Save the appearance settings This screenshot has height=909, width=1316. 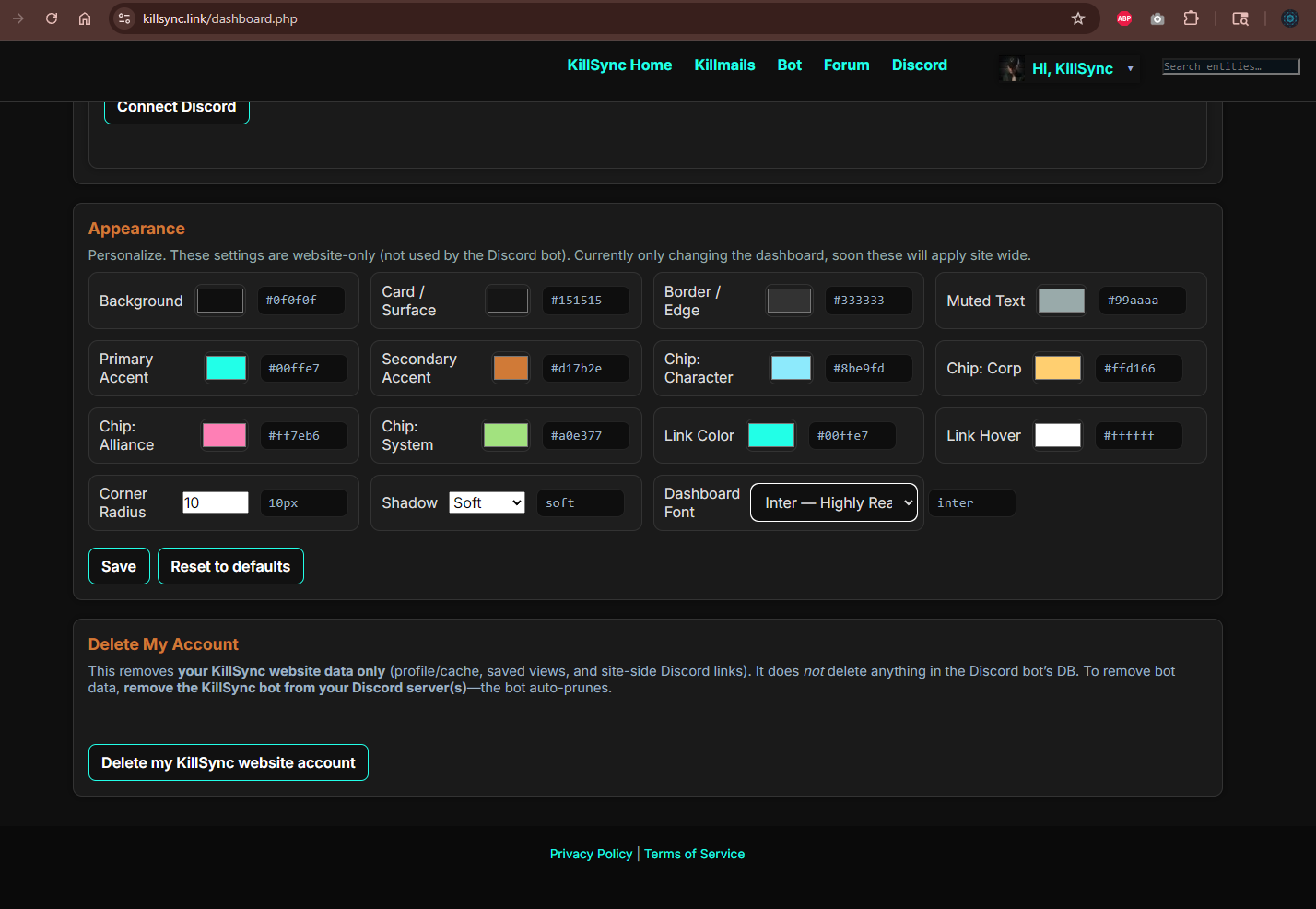(x=119, y=566)
